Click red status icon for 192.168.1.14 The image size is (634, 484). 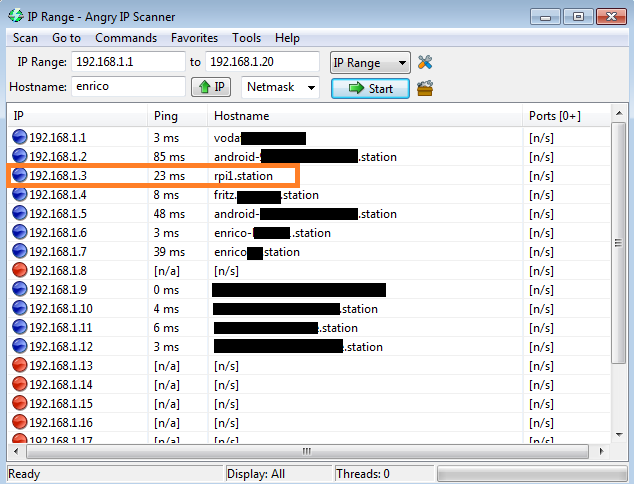click(x=19, y=384)
